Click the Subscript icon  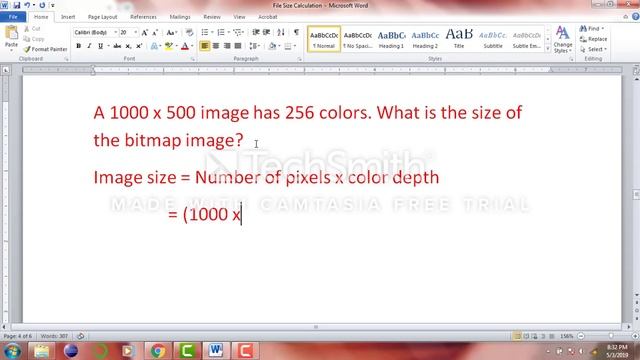pyautogui.click(x=128, y=46)
